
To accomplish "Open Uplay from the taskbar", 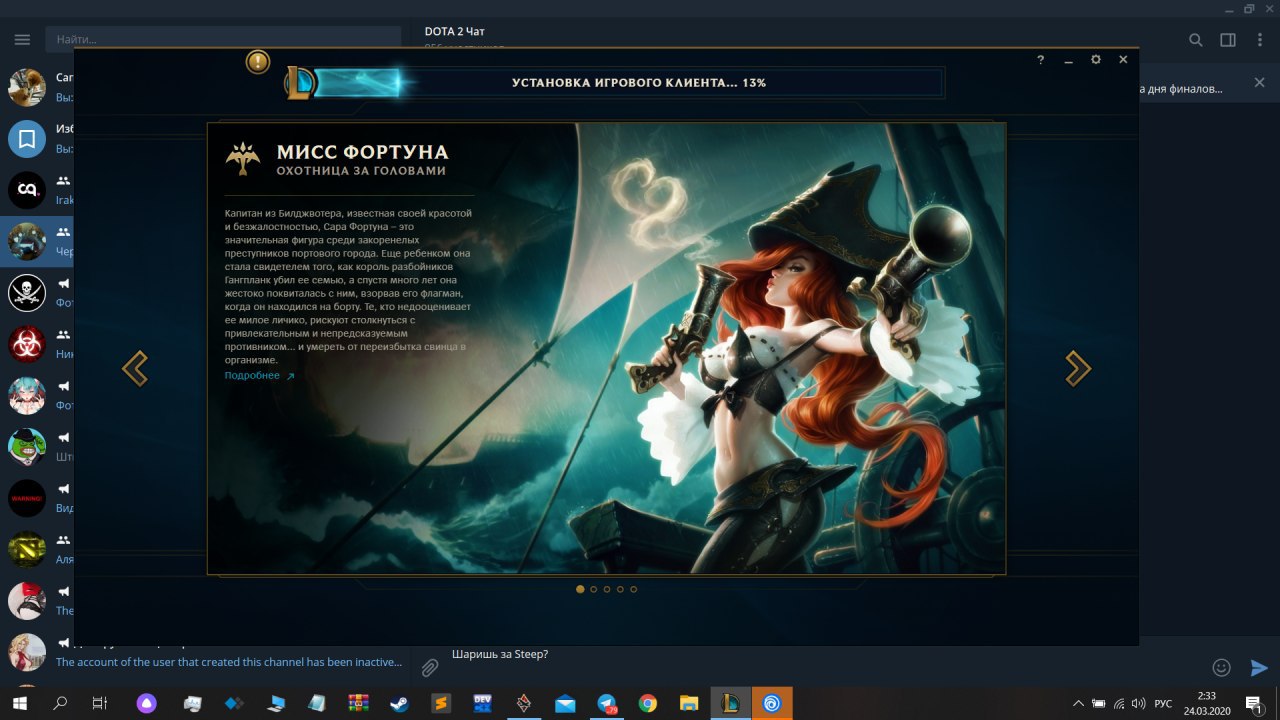I will click(772, 703).
